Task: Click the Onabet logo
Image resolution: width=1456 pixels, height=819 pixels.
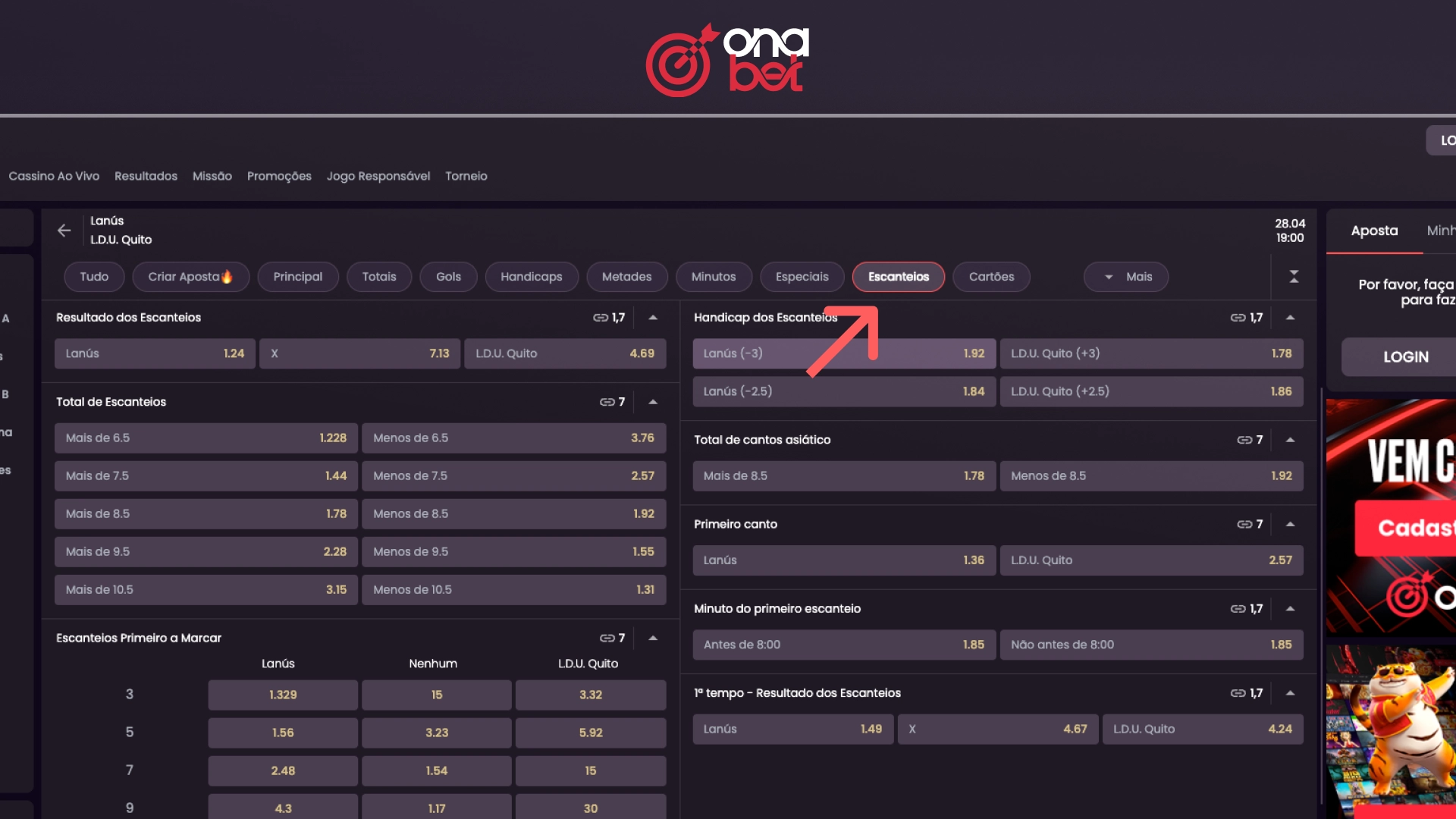Action: point(728,60)
